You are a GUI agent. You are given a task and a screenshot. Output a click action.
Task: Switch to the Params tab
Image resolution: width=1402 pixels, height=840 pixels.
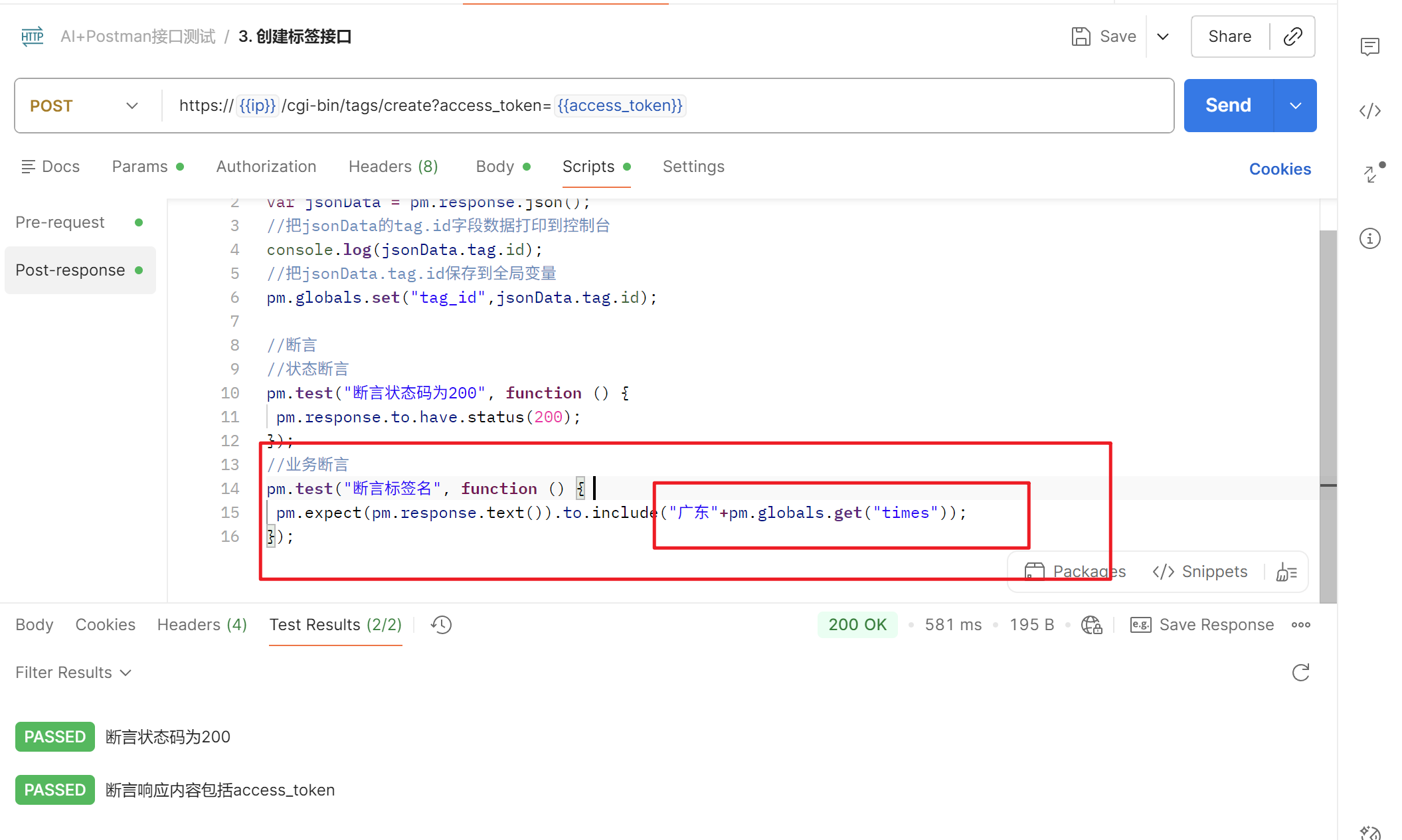[147, 167]
